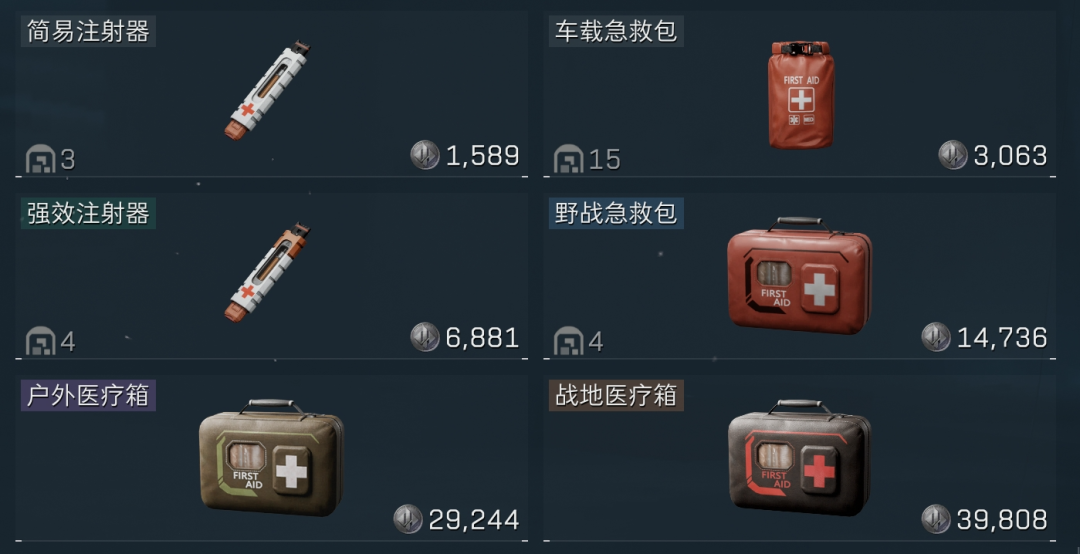Click the 39,808 price text
The width and height of the screenshot is (1080, 554).
point(1002,520)
